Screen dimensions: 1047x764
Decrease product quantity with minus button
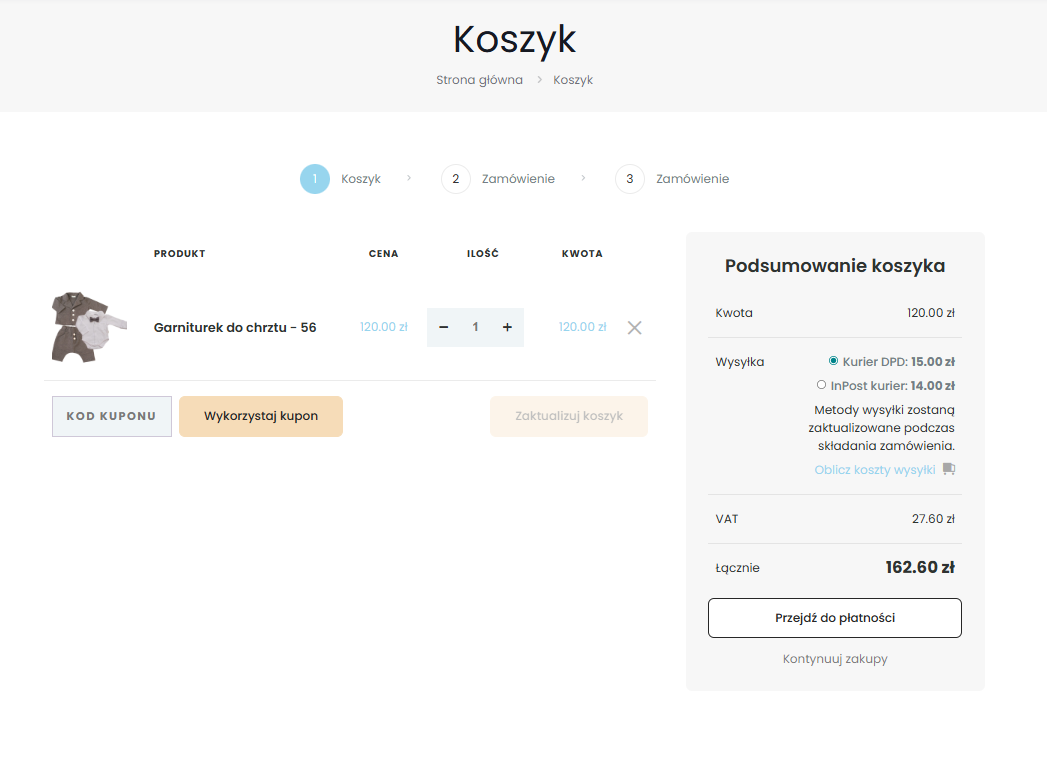click(x=444, y=327)
